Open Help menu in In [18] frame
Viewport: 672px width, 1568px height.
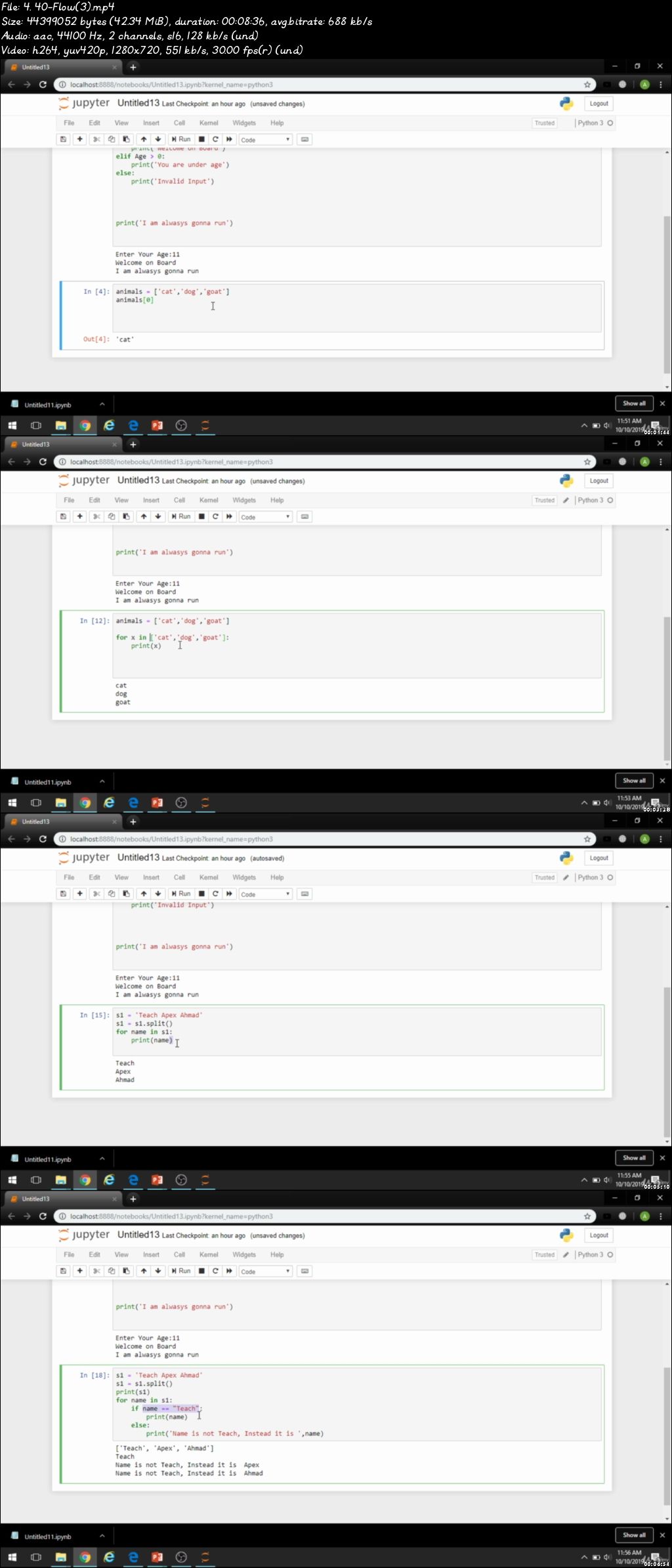(277, 1254)
